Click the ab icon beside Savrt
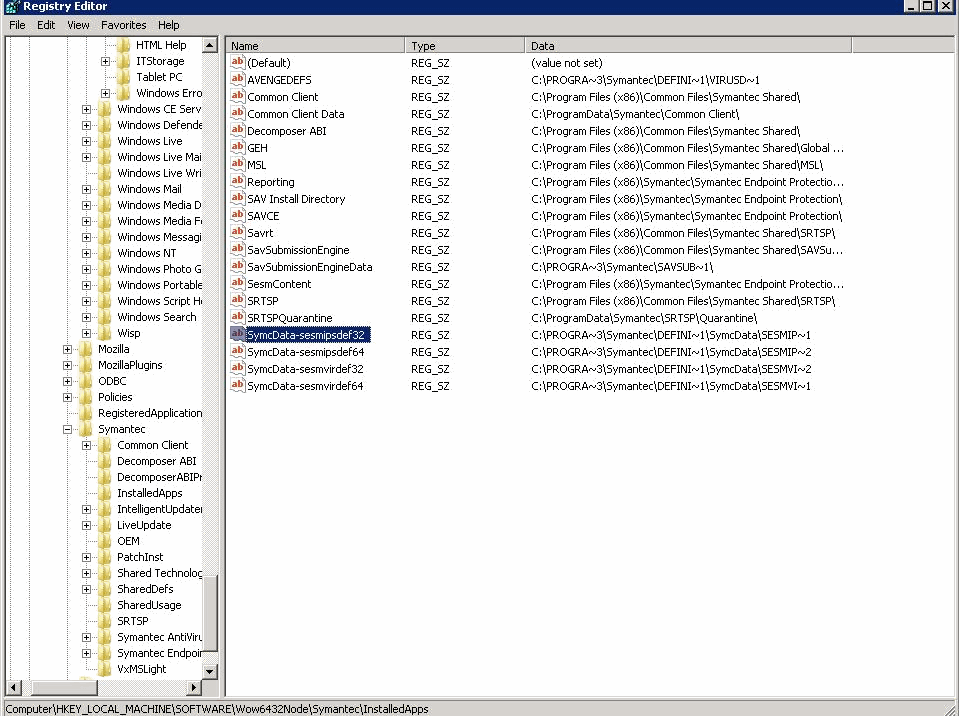Image resolution: width=959 pixels, height=716 pixels. 237,232
